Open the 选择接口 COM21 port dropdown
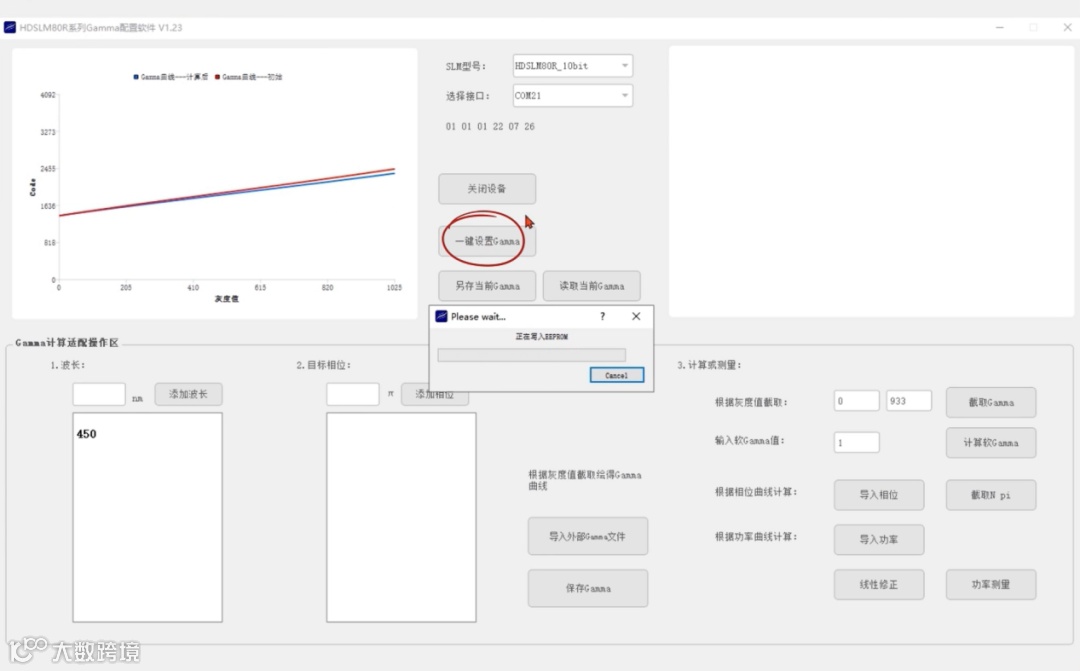Image resolution: width=1080 pixels, height=671 pixels. 572,95
